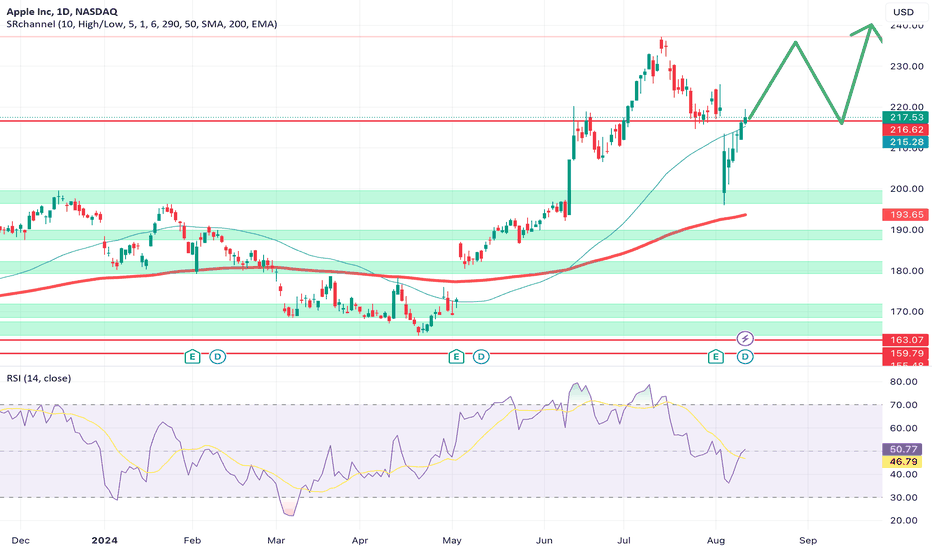The width and height of the screenshot is (932, 550).
Task: Click the 200.00 price axis label
Action: coord(906,189)
